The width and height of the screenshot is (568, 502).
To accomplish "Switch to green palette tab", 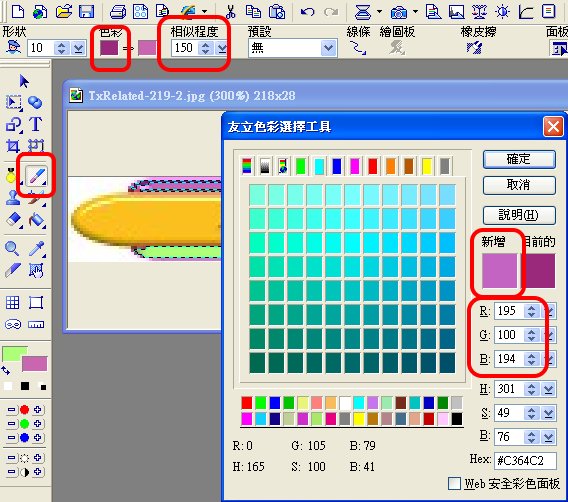I will click(x=301, y=166).
